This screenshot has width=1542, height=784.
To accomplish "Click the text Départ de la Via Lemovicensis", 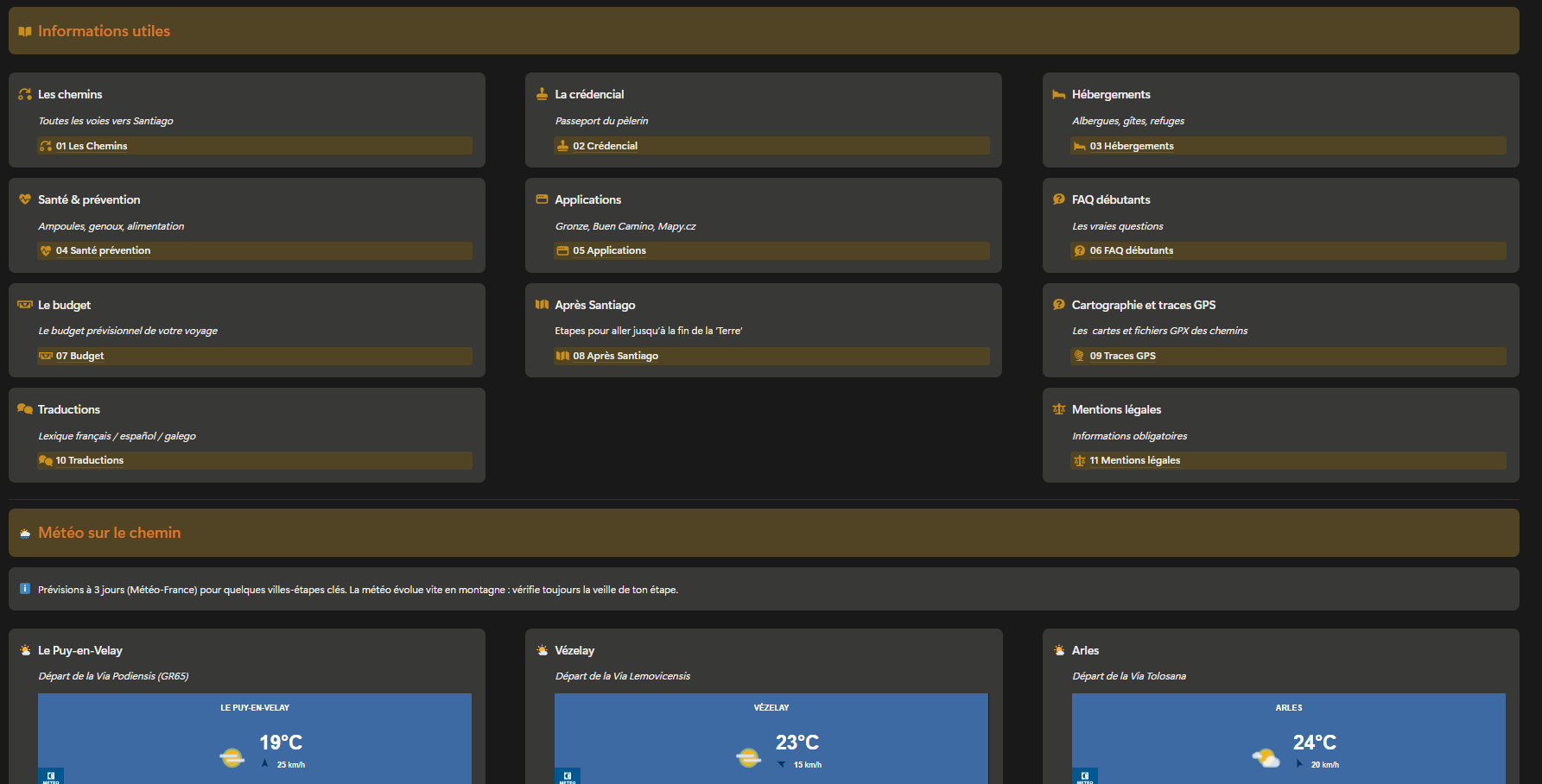I will pos(622,676).
